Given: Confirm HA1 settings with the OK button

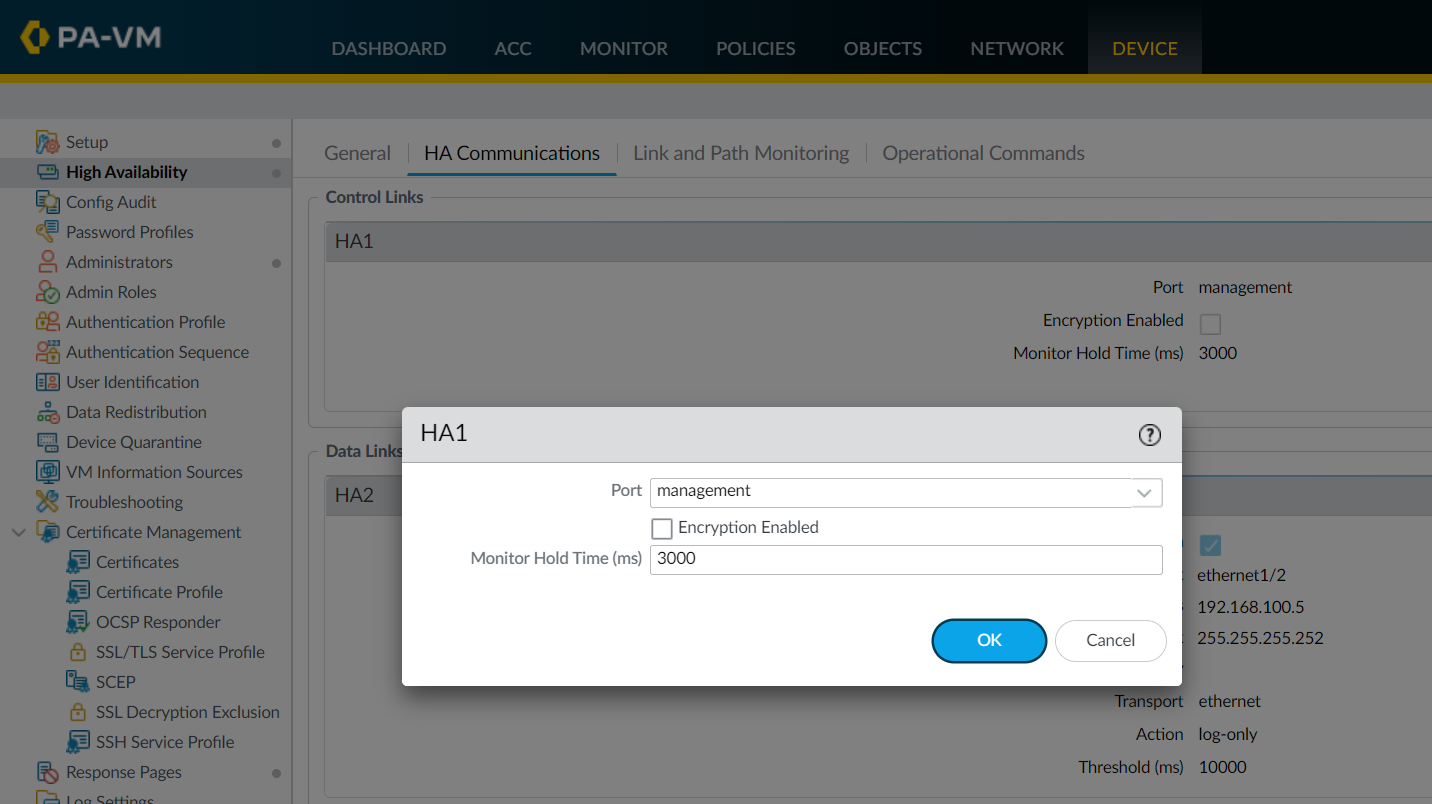Looking at the screenshot, I should [989, 641].
